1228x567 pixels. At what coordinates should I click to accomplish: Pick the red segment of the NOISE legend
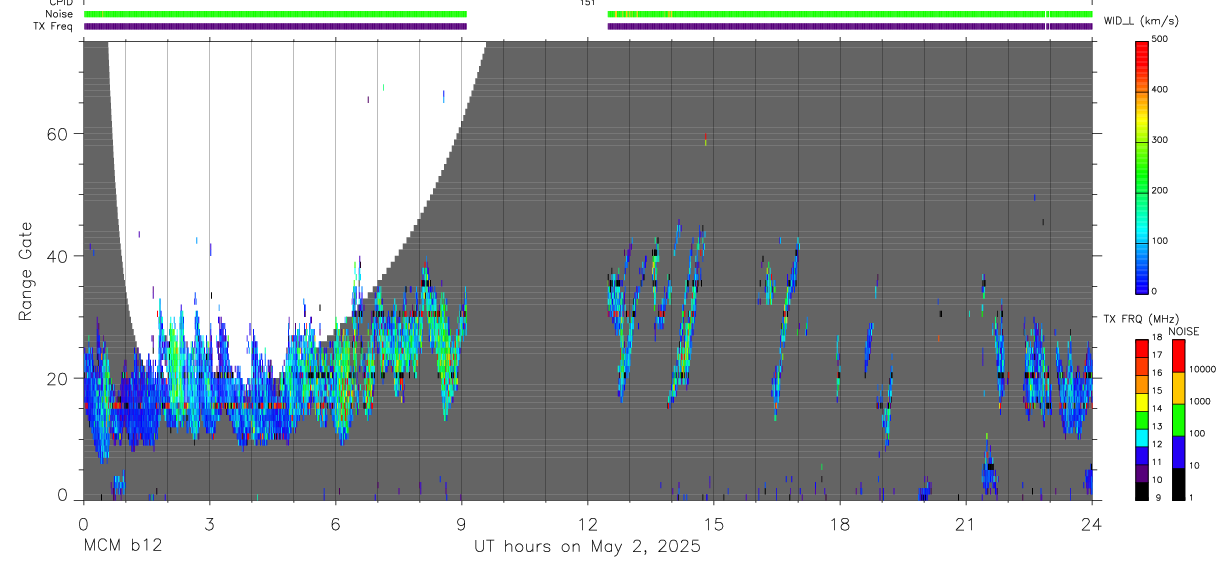coord(1178,355)
